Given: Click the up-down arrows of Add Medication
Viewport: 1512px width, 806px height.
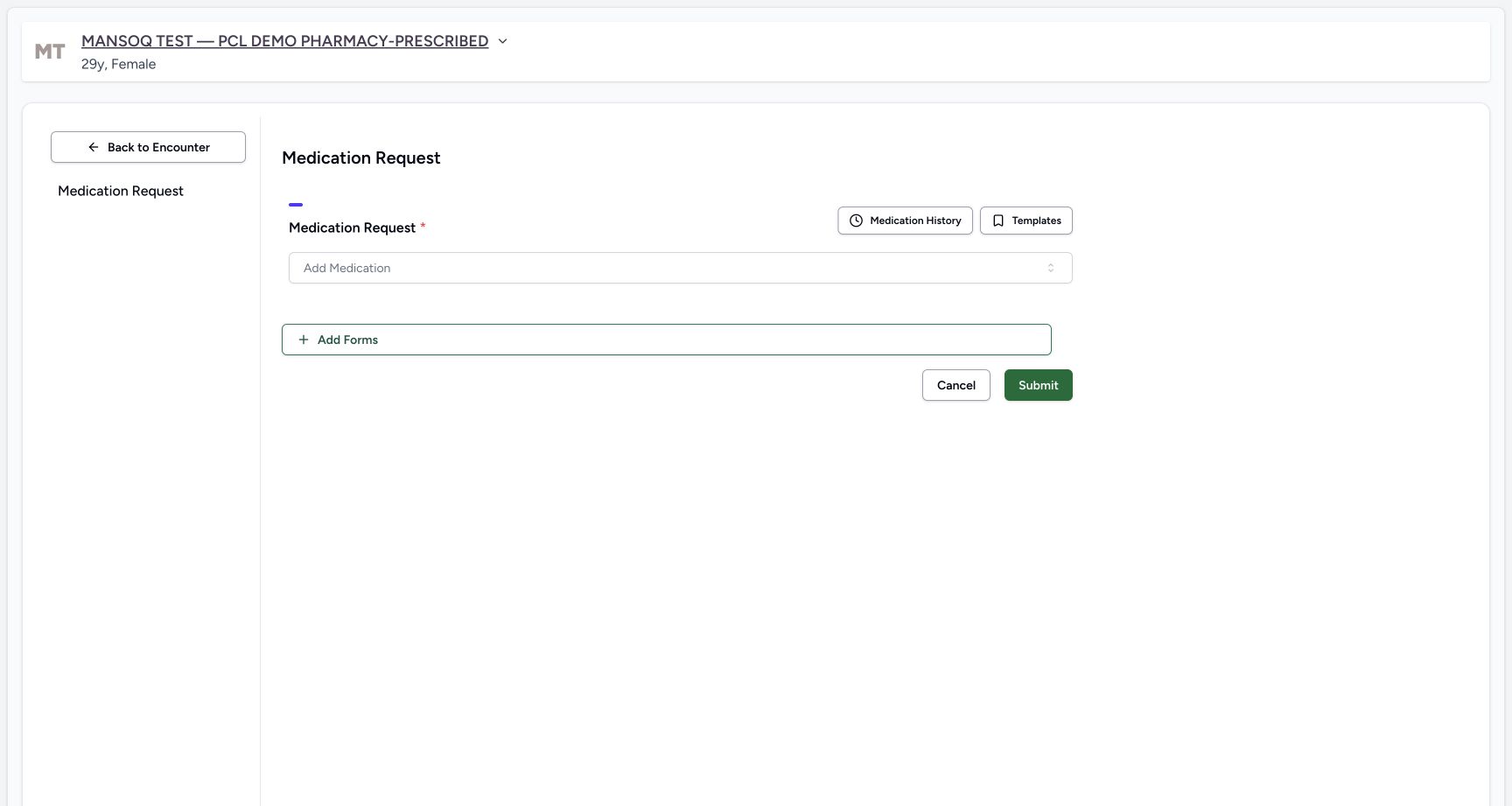Looking at the screenshot, I should 1051,268.
